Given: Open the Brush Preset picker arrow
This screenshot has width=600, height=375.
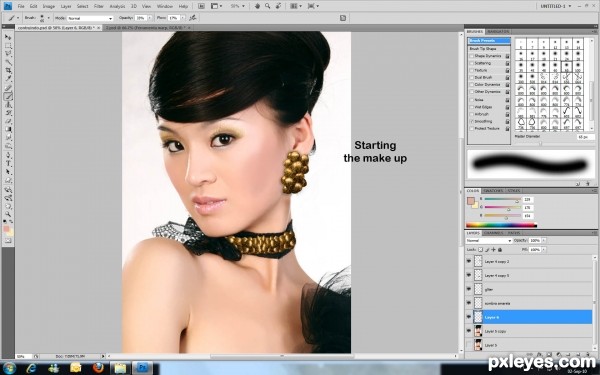Looking at the screenshot, I should click(x=49, y=18).
